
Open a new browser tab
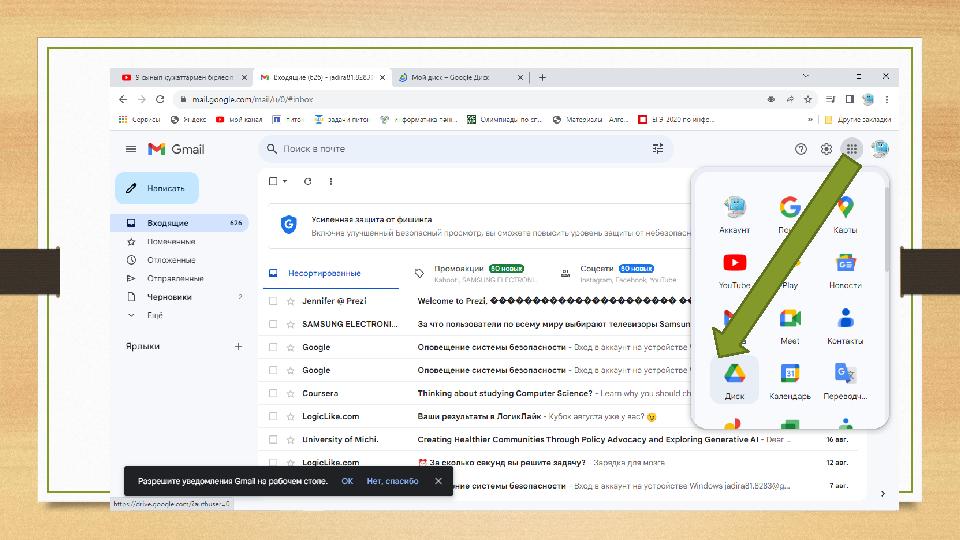click(x=542, y=77)
